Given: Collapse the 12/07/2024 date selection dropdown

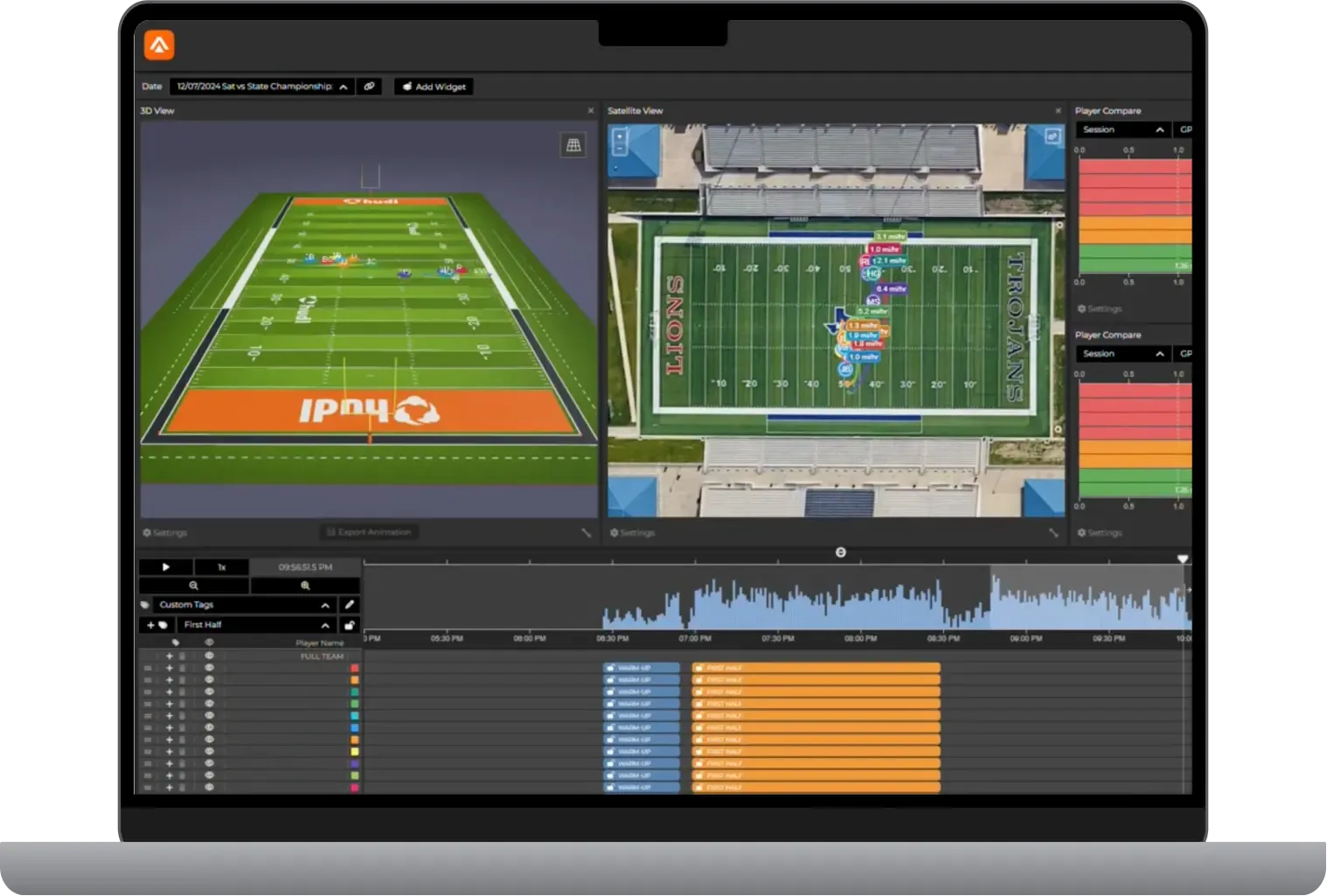Looking at the screenshot, I should [343, 87].
